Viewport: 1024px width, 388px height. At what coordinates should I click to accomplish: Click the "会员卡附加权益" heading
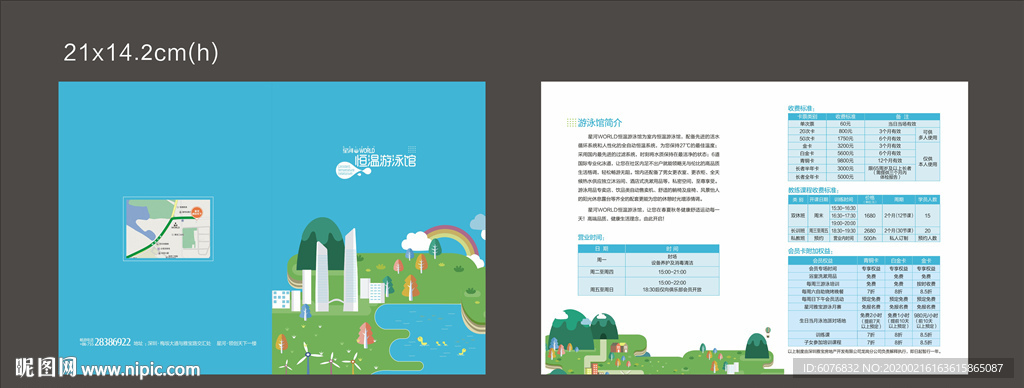coord(810,251)
